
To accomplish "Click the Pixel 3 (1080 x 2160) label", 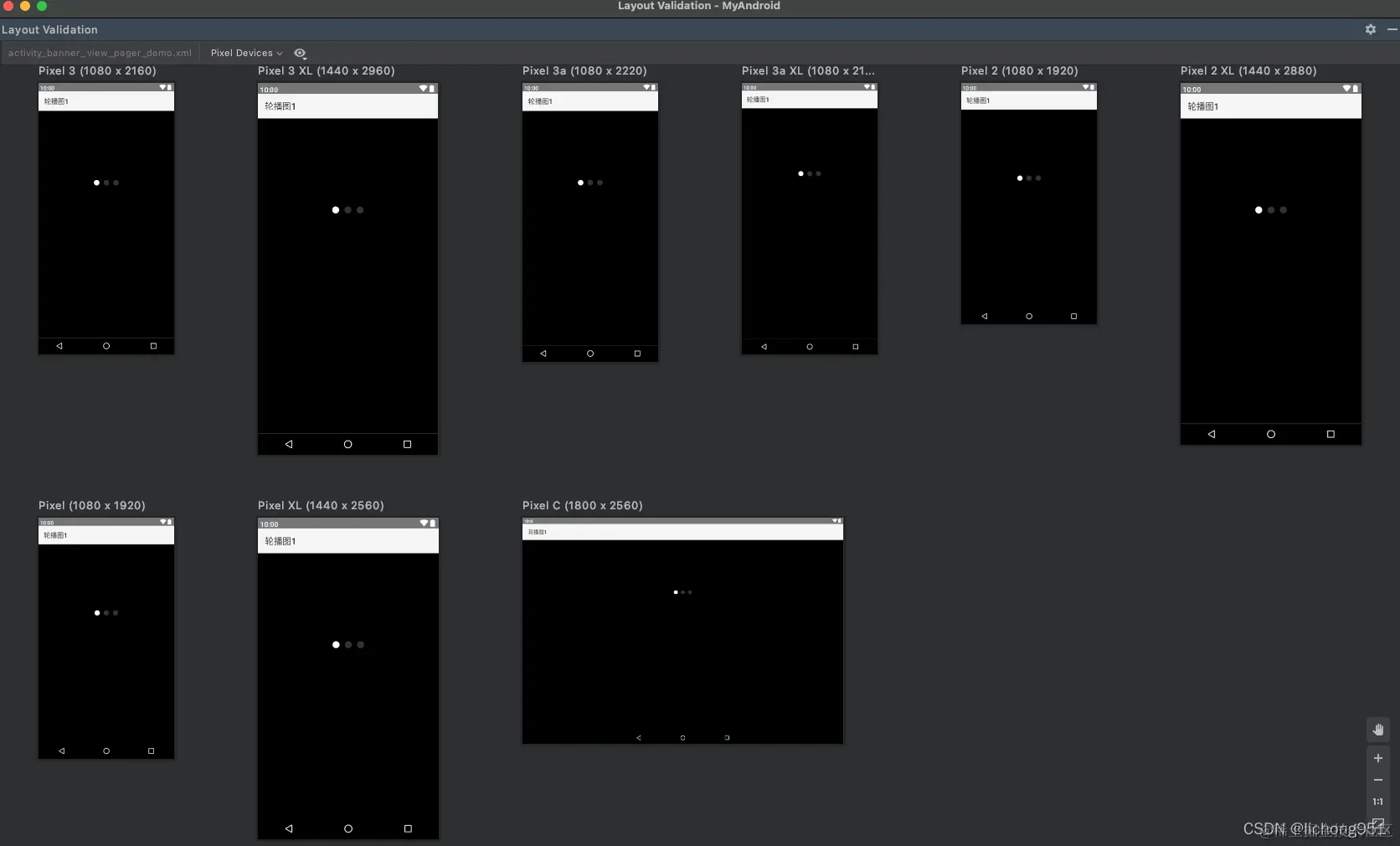I will (x=97, y=70).
